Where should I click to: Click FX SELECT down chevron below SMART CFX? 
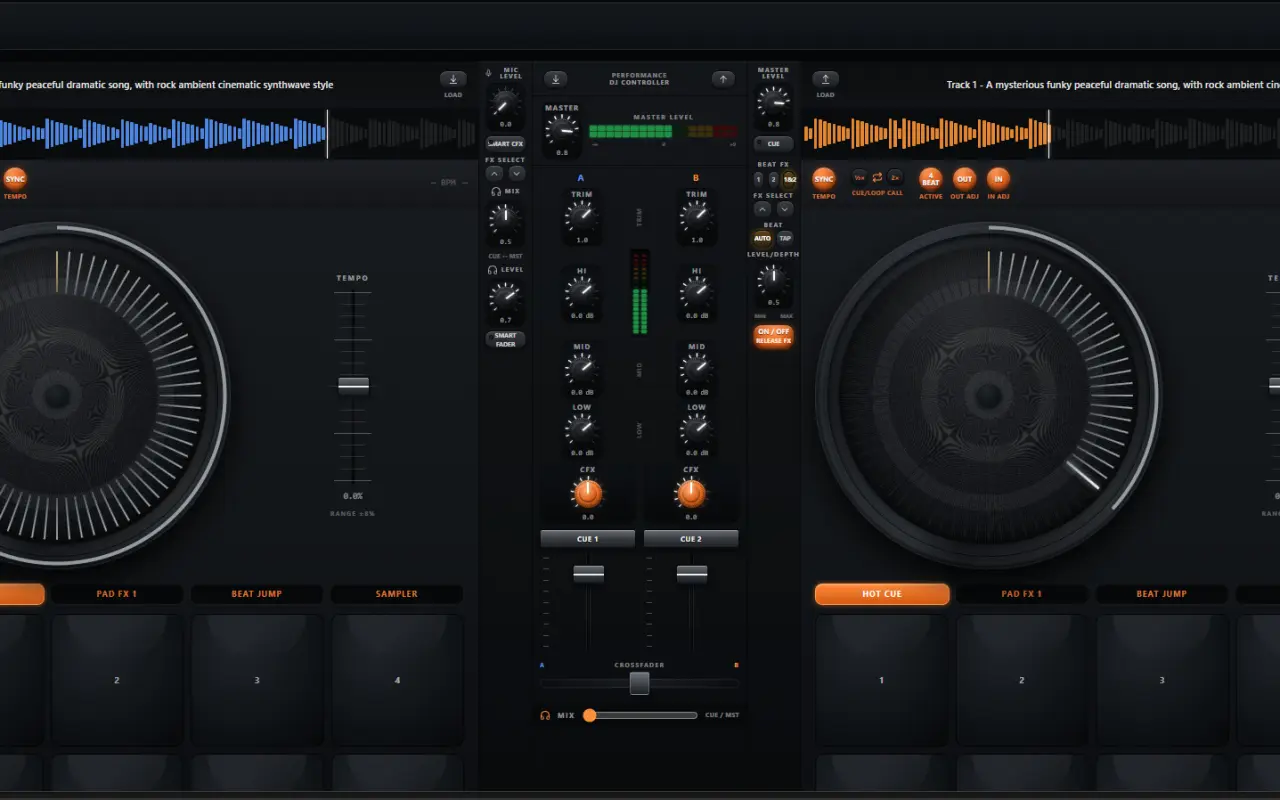tap(517, 173)
